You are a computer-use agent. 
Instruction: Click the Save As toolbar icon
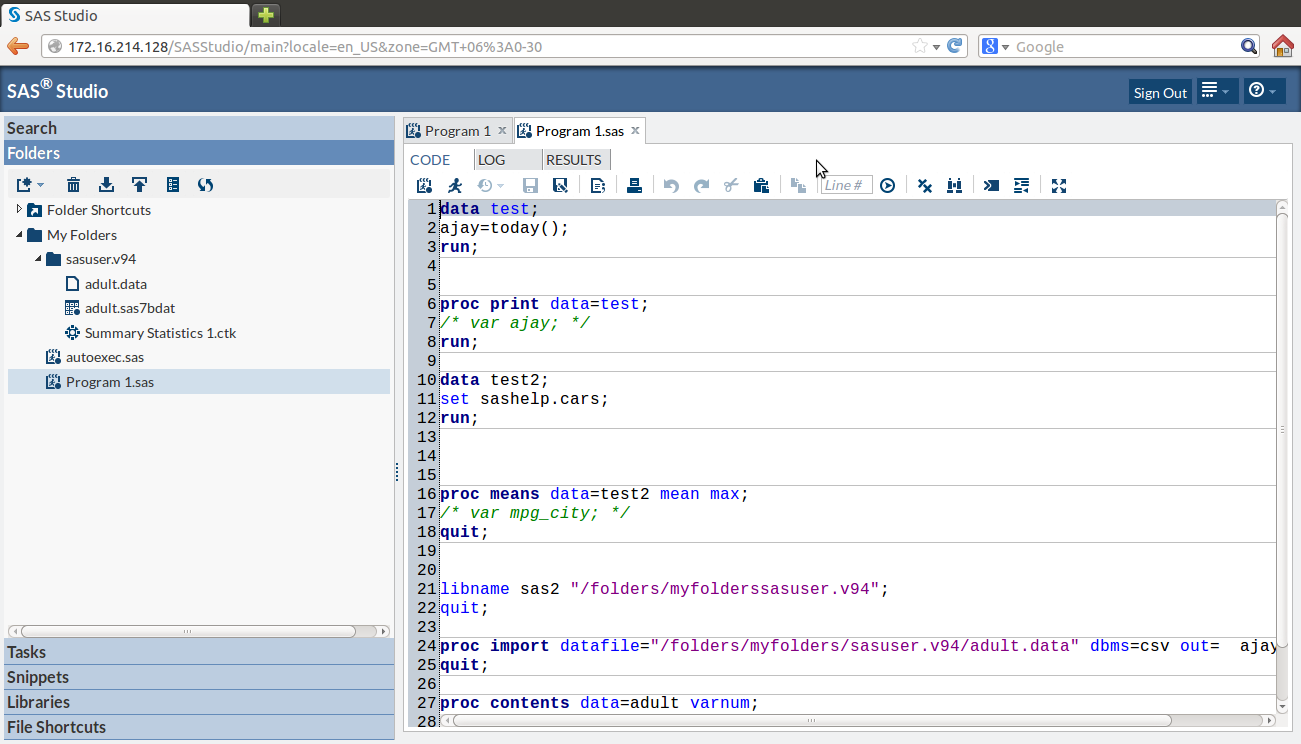(x=561, y=185)
